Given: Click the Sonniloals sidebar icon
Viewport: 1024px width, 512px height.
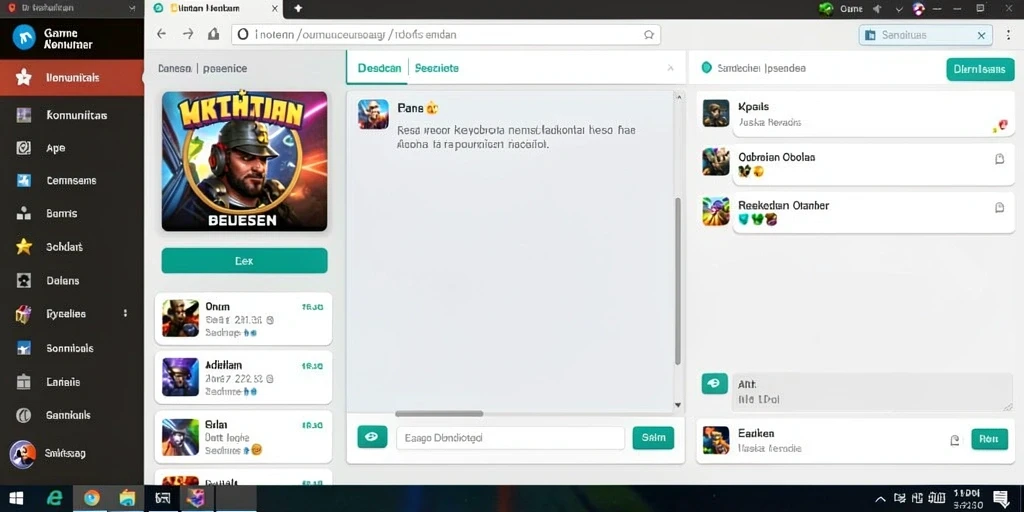Looking at the screenshot, I should (x=24, y=348).
